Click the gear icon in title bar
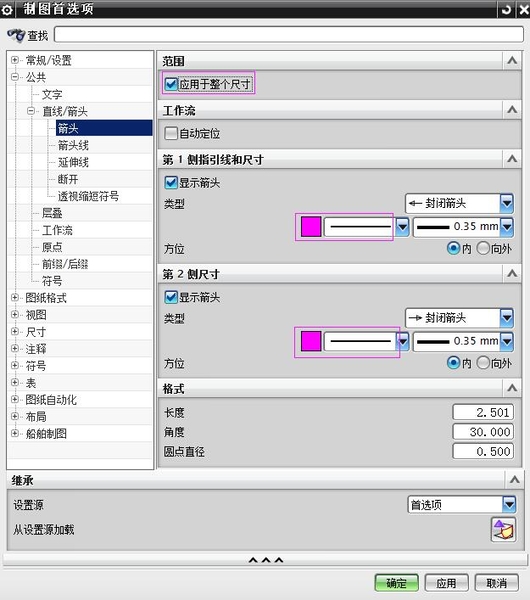Image resolution: width=530 pixels, height=600 pixels. (7, 10)
